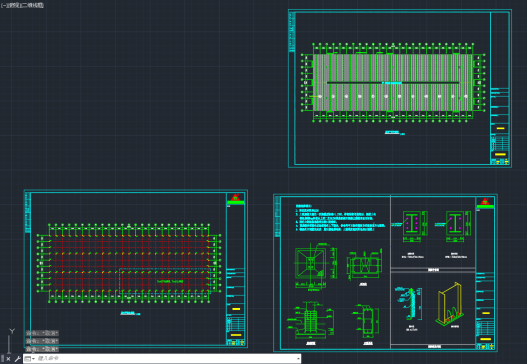This screenshot has width=527, height=364.
Task: Select the cyan notes text block
Action: (340, 218)
